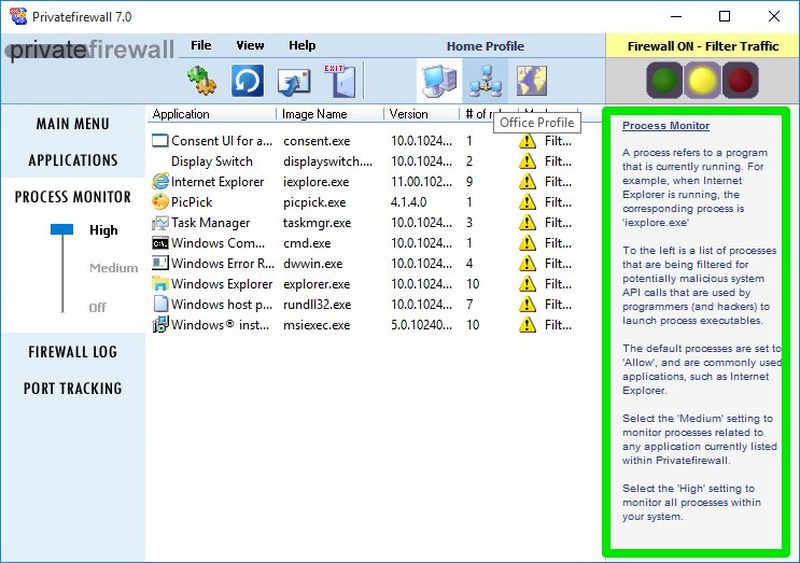Click the Internet Explorer application icon
The height and width of the screenshot is (563, 800).
tap(160, 181)
